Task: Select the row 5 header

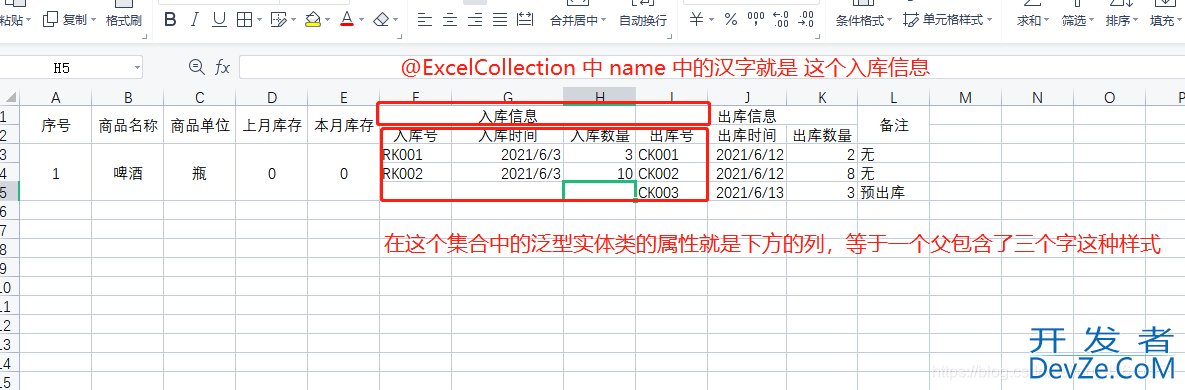Action: click(x=9, y=192)
